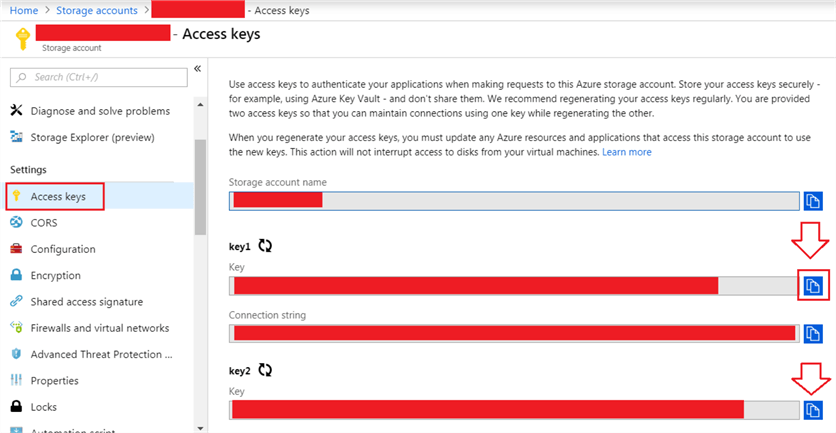Copy the key2 Key value
Viewport: 836px width, 433px height.
point(813,410)
